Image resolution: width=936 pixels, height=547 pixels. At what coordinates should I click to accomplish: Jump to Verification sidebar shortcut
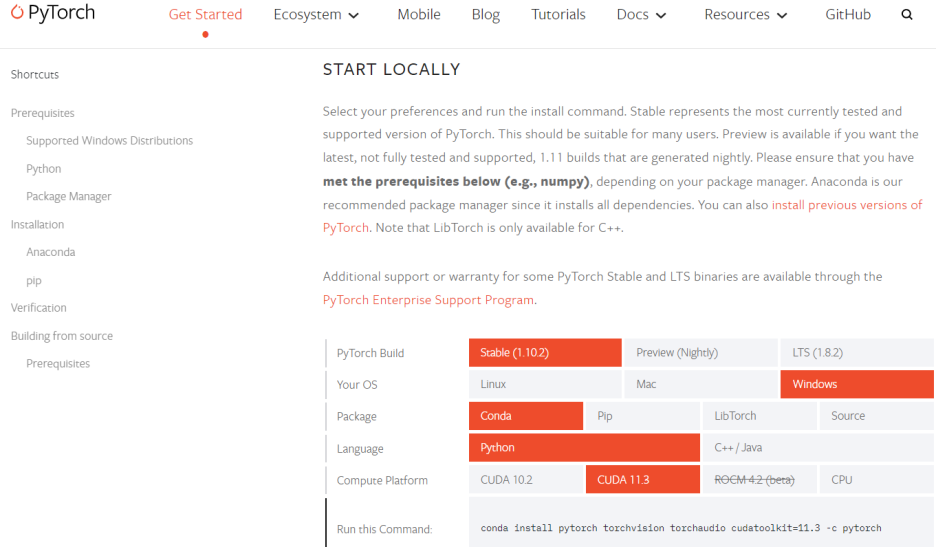coord(39,308)
